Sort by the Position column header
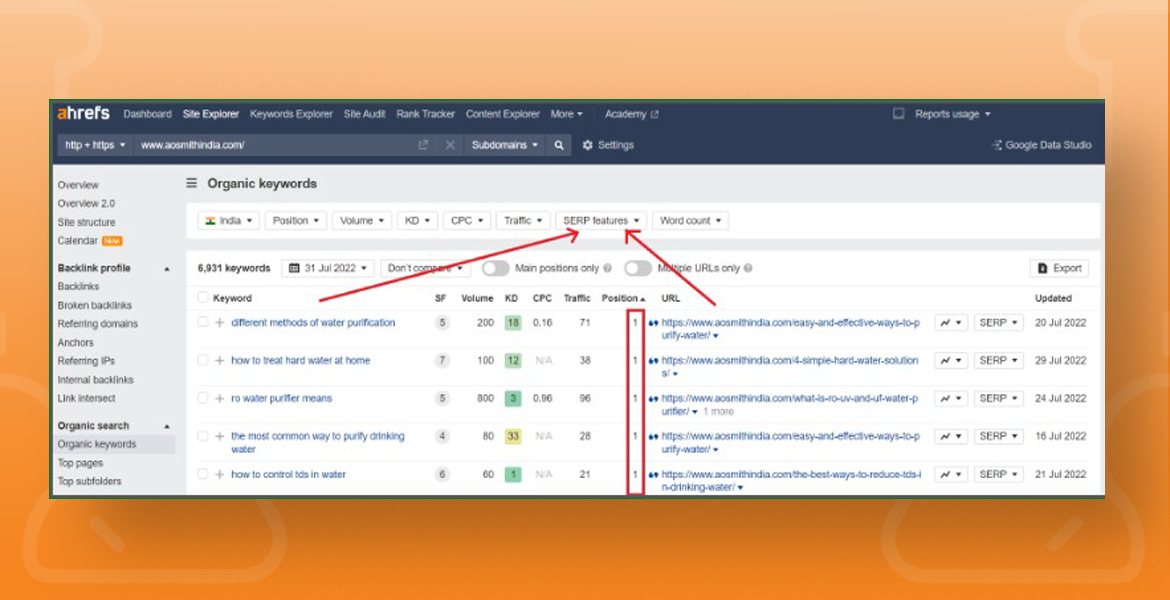Image resolution: width=1170 pixels, height=600 pixels. 623,298
